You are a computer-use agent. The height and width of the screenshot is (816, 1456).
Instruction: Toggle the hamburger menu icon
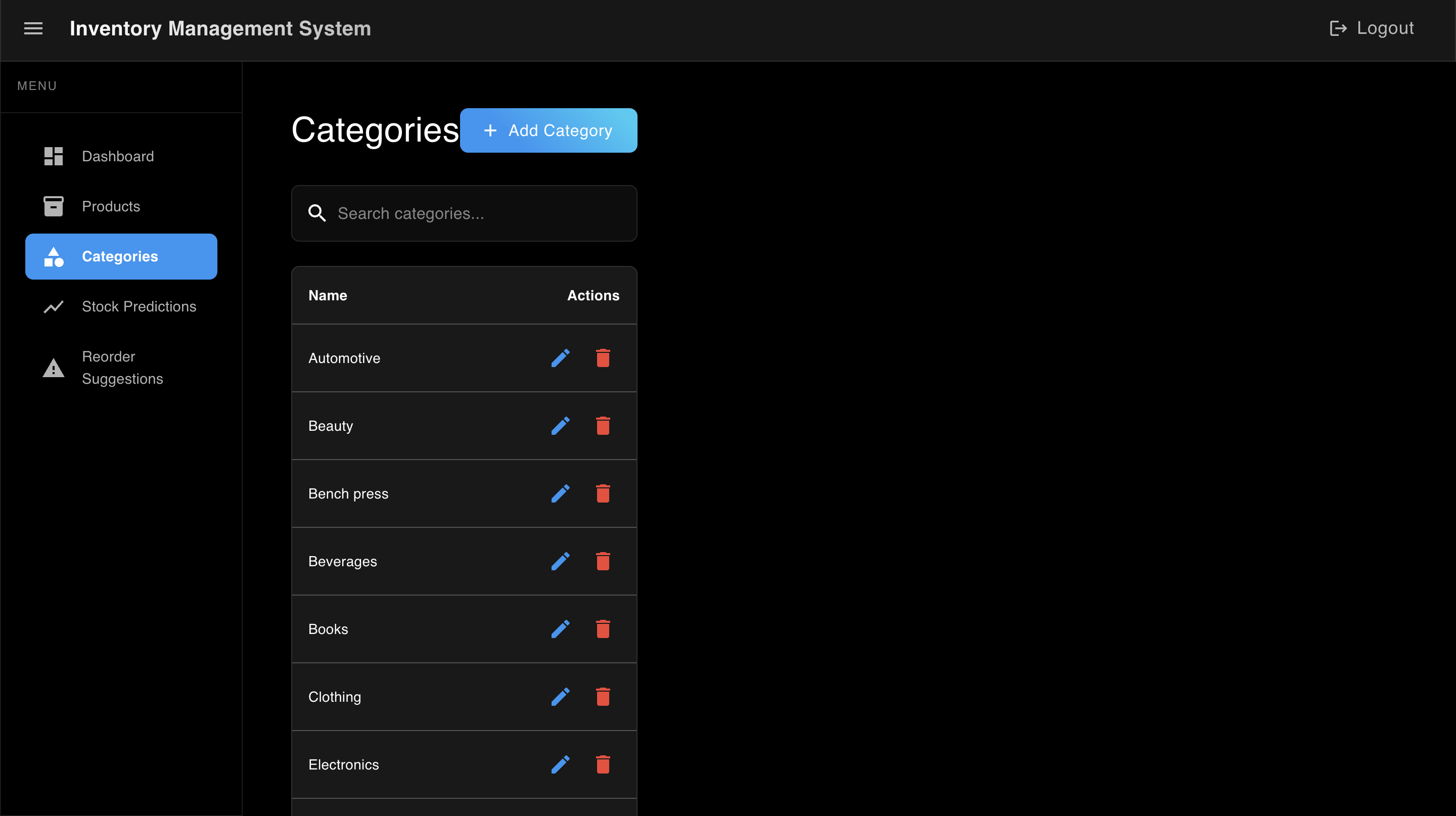point(33,28)
